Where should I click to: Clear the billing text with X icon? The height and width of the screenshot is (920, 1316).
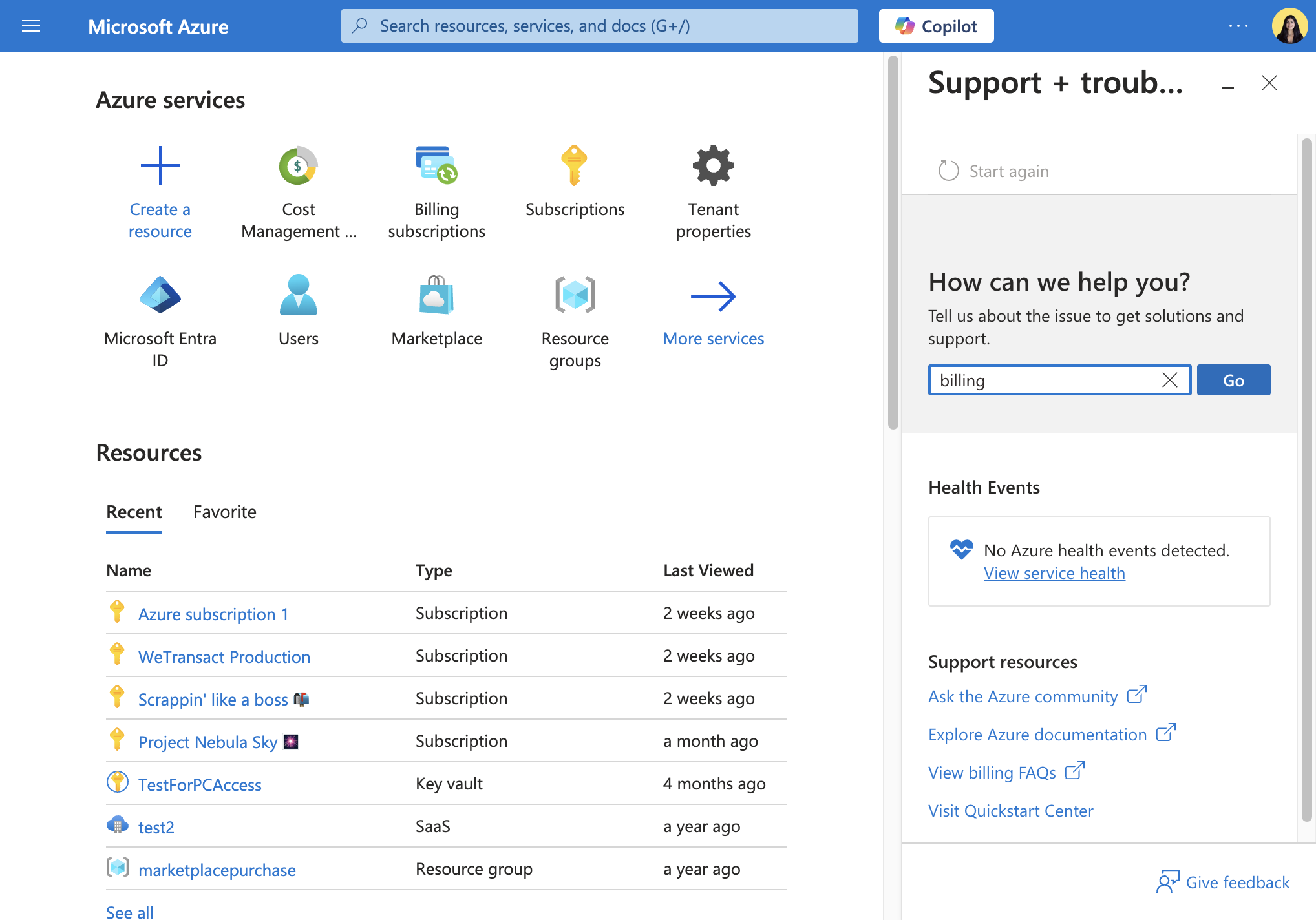1169,380
